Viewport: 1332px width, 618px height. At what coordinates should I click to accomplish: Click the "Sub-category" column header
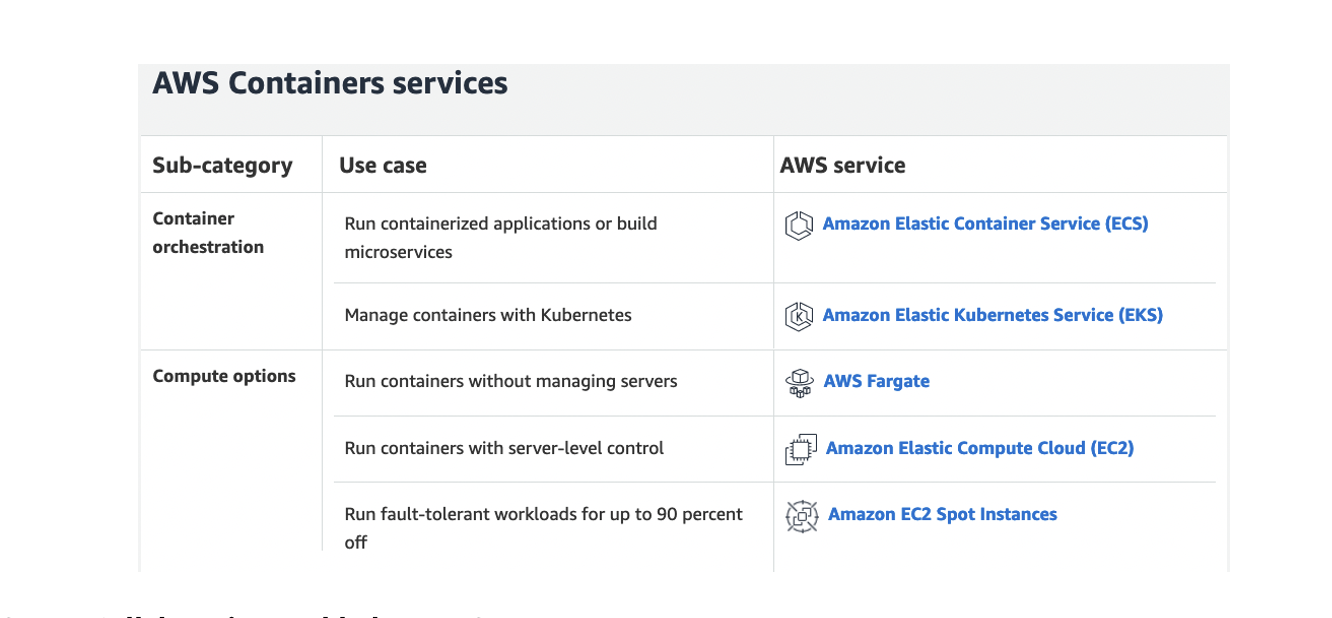222,166
